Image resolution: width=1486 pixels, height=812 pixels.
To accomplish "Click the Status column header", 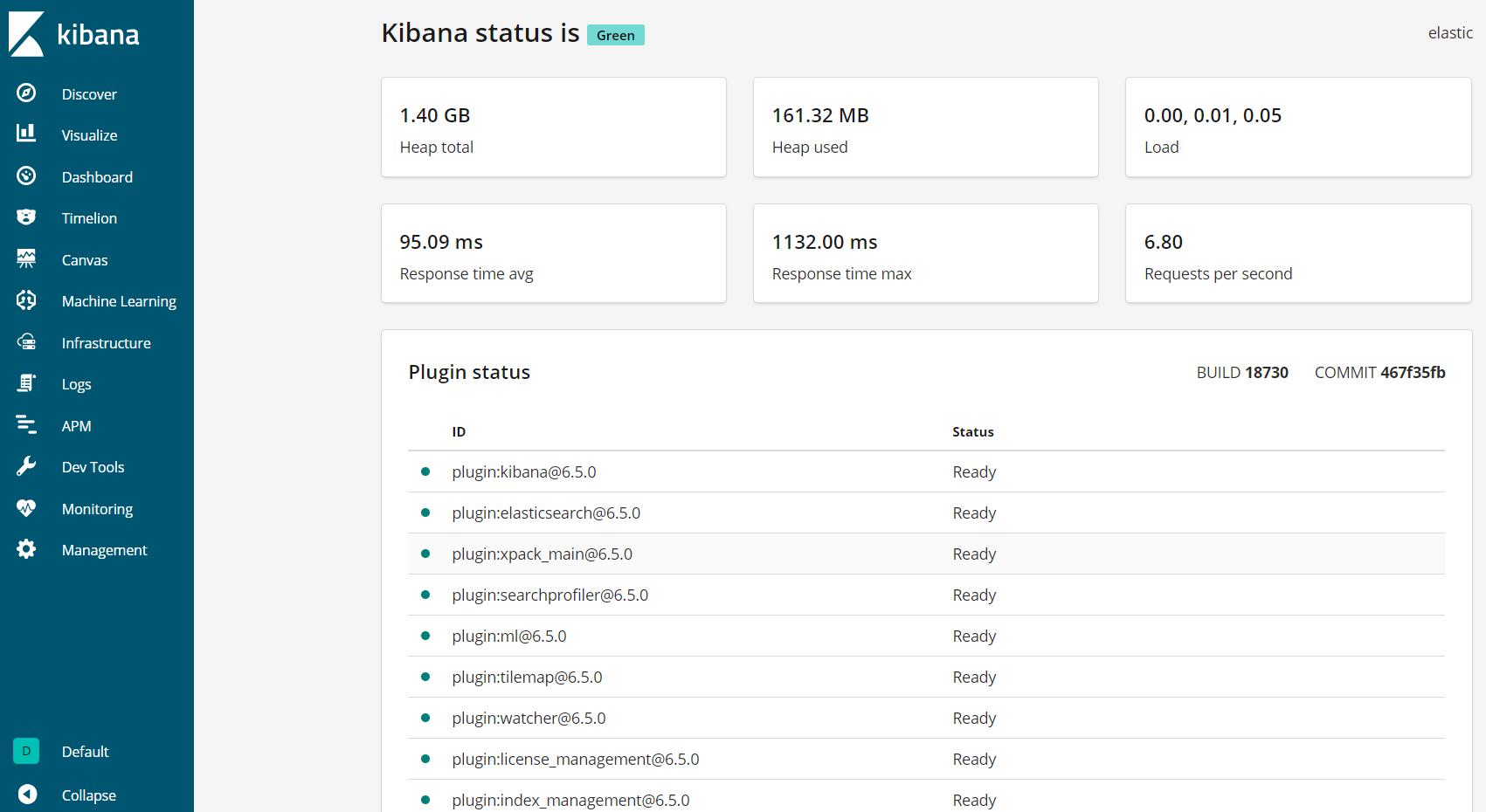I will coord(973,431).
